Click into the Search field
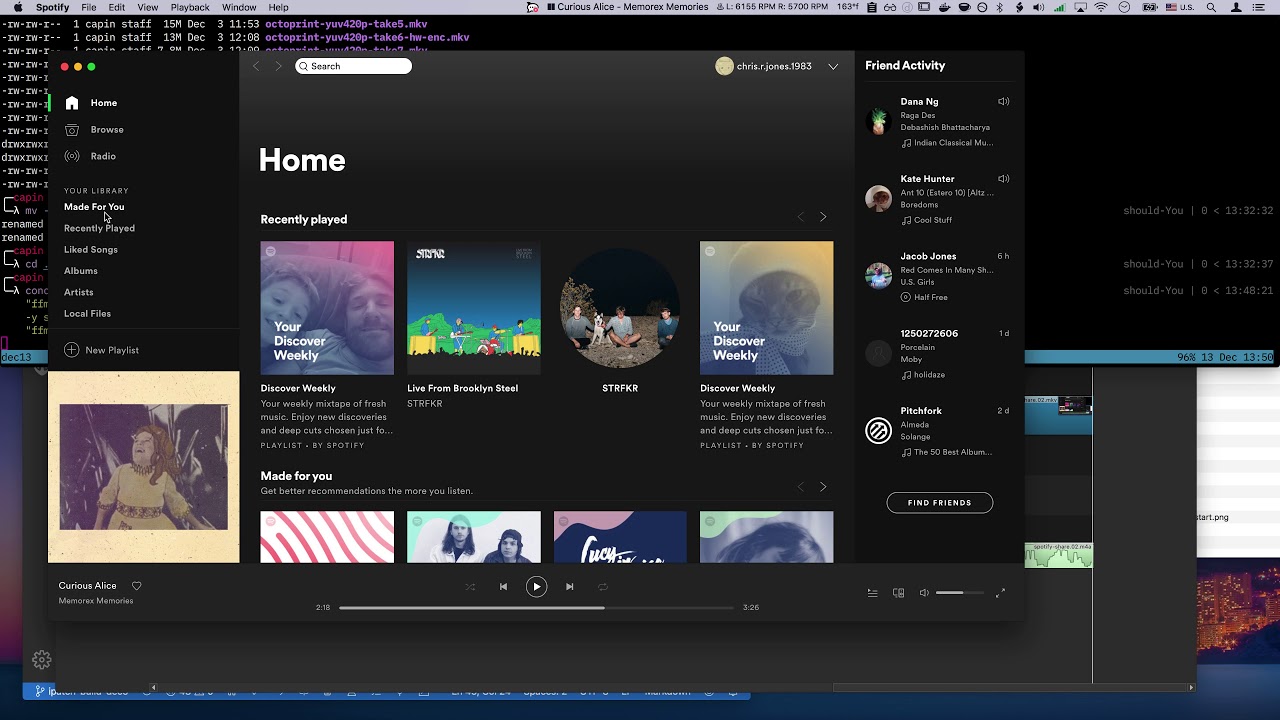 click(x=353, y=66)
